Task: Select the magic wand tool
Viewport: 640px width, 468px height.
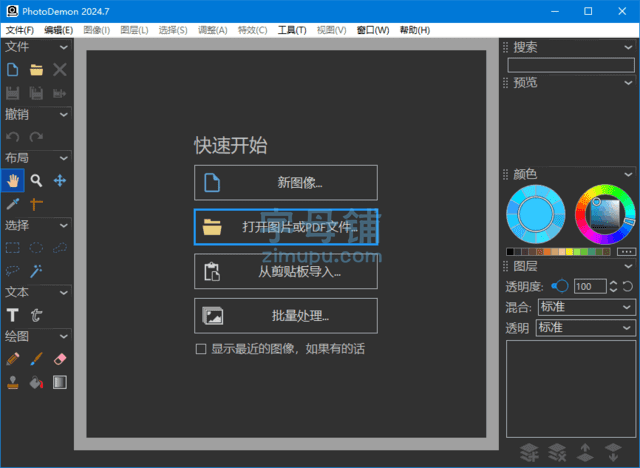Action: tap(36, 271)
